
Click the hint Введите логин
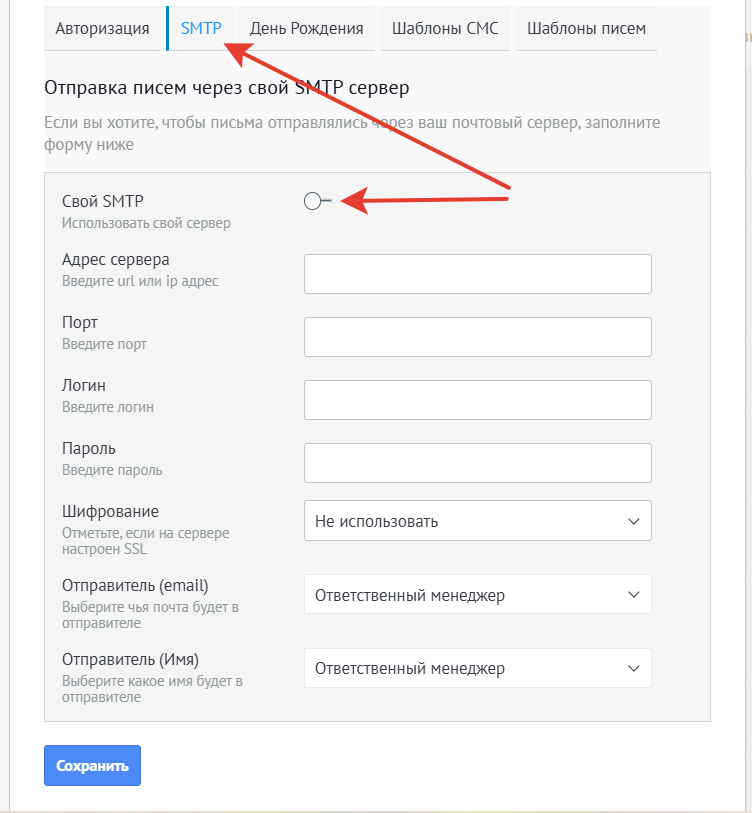tap(108, 407)
